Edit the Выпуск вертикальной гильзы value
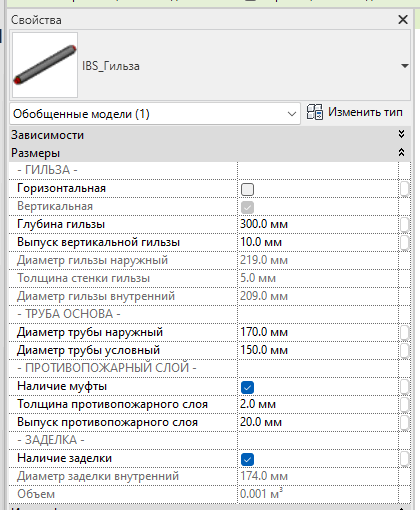 318,242
